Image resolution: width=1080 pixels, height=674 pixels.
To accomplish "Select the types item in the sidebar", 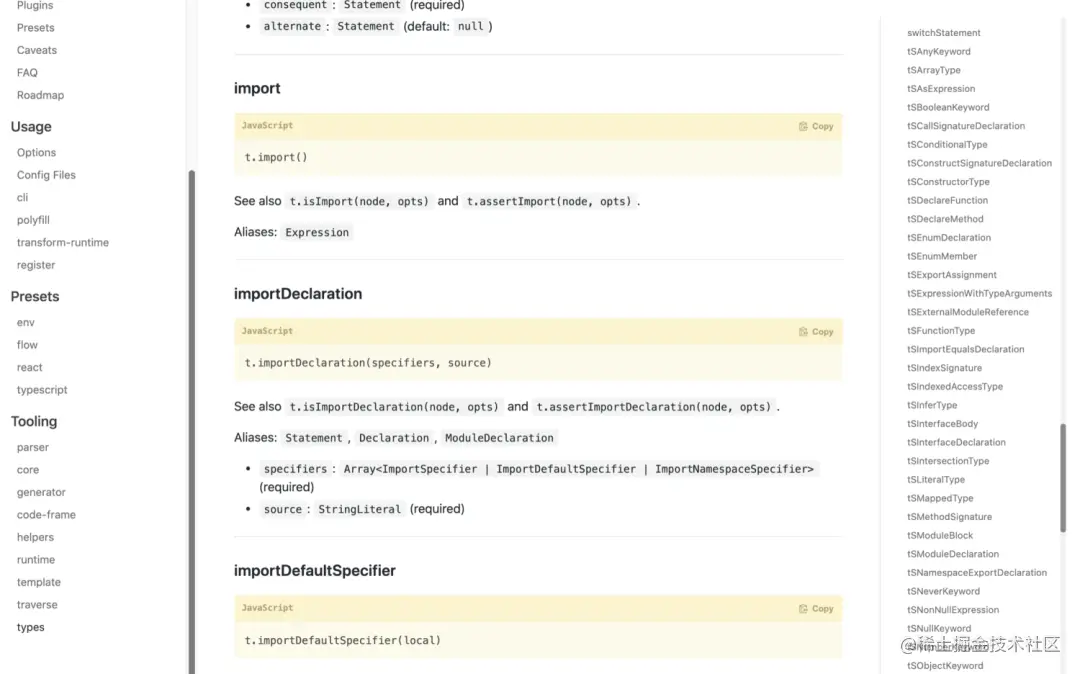I will (30, 627).
